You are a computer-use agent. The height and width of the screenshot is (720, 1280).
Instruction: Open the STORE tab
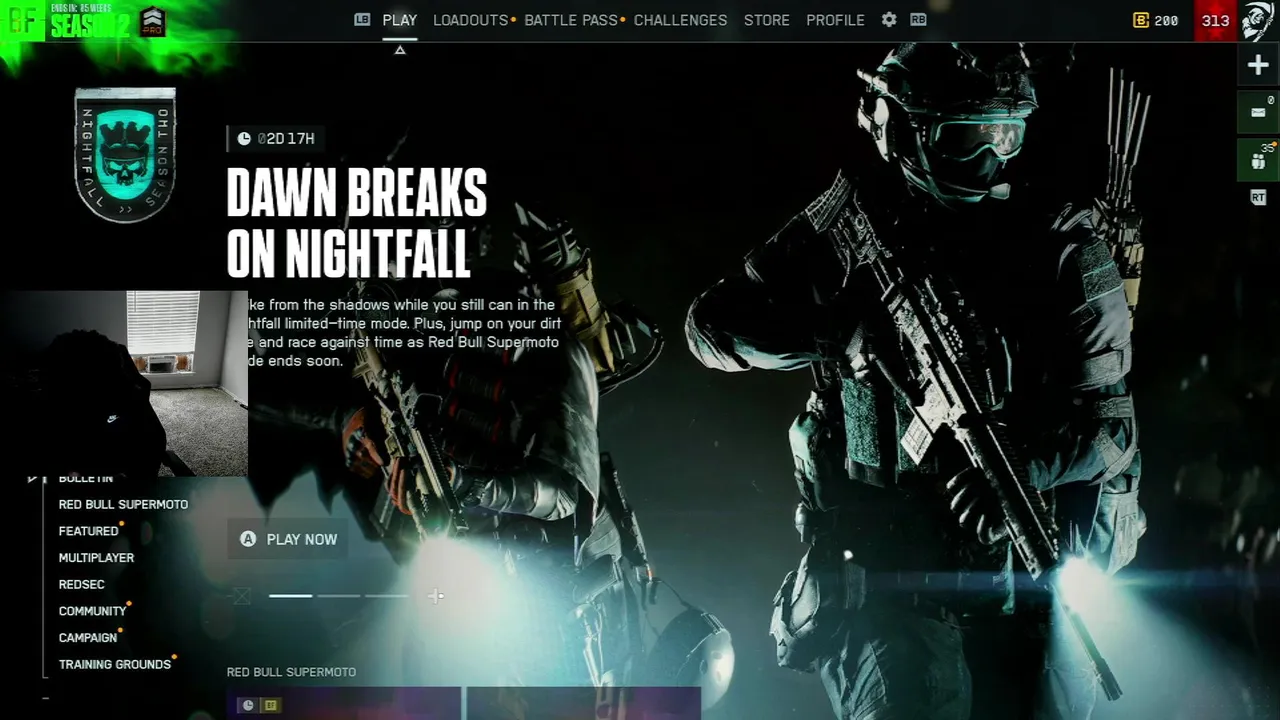pos(767,20)
